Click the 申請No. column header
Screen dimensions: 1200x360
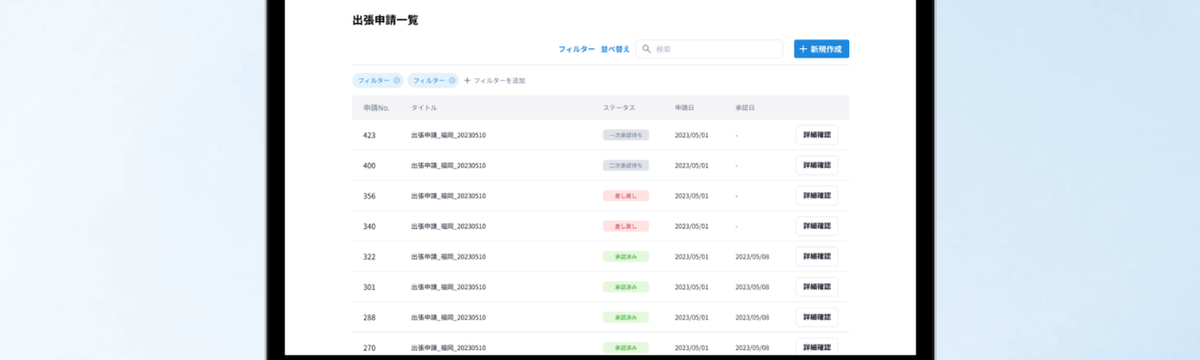[x=376, y=107]
